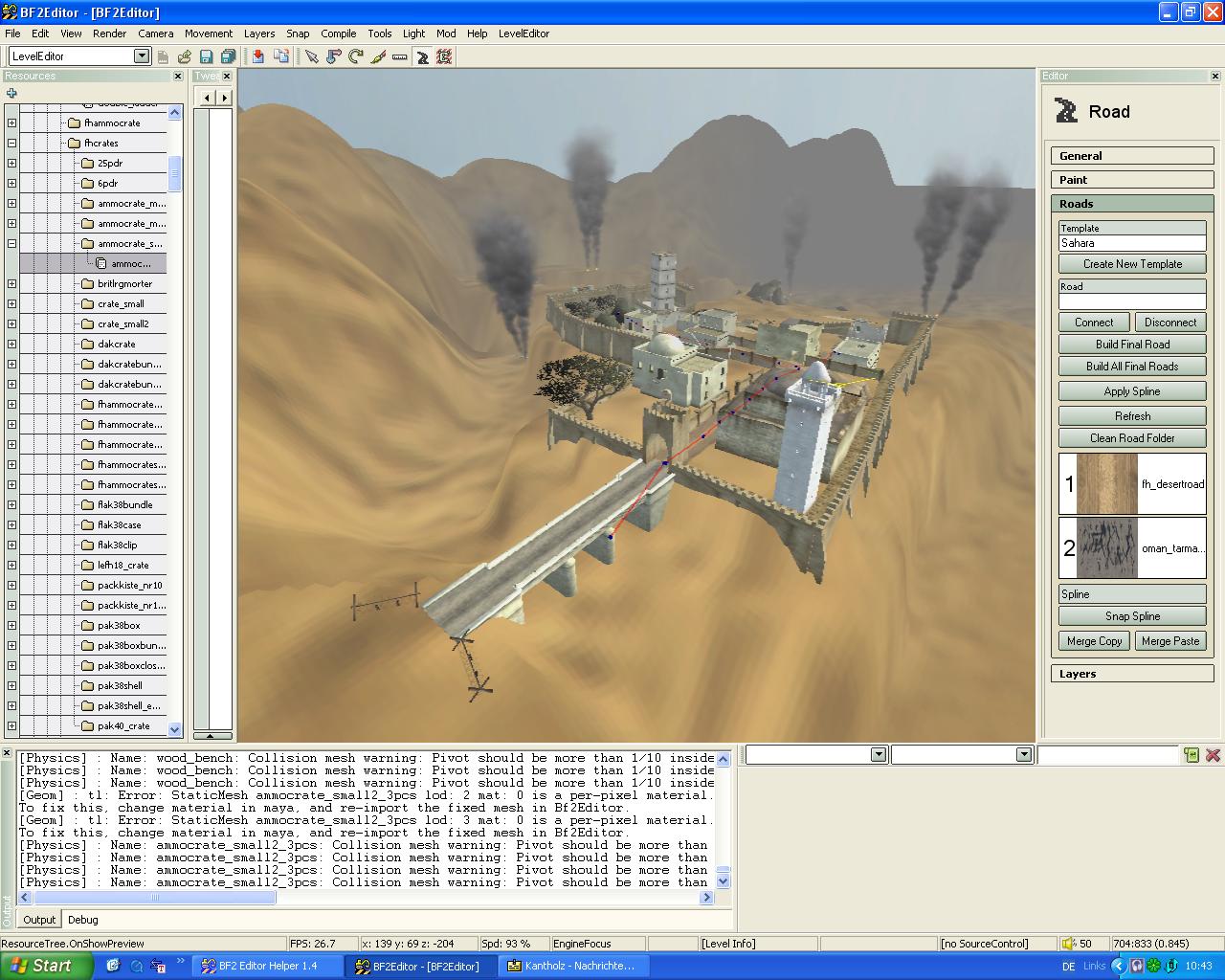The height and width of the screenshot is (980, 1225).
Task: Close the Tweaker panel
Action: point(227,76)
